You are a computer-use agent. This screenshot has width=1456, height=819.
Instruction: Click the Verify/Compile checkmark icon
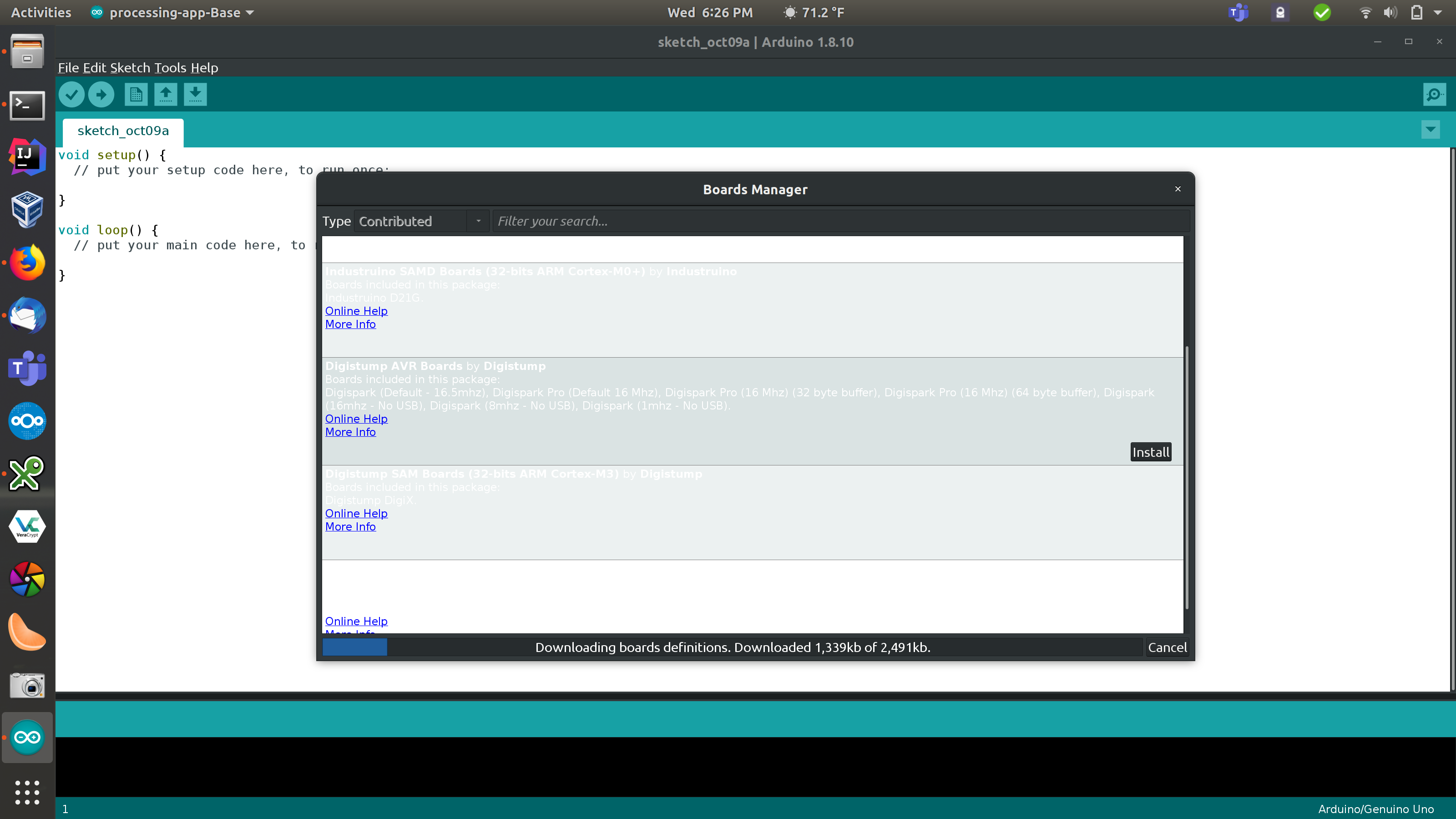coord(71,94)
